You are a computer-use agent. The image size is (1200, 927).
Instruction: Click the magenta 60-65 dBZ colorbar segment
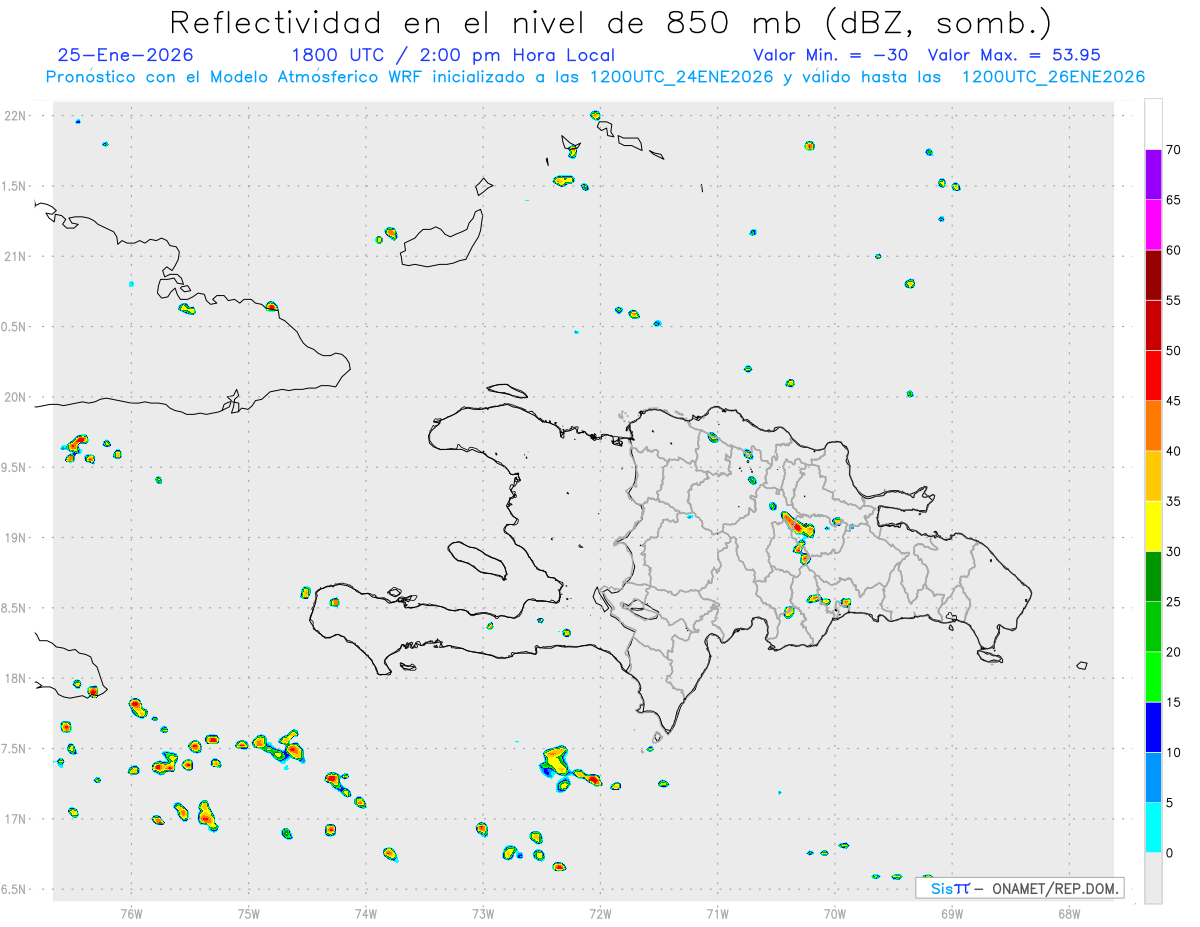tap(1153, 225)
